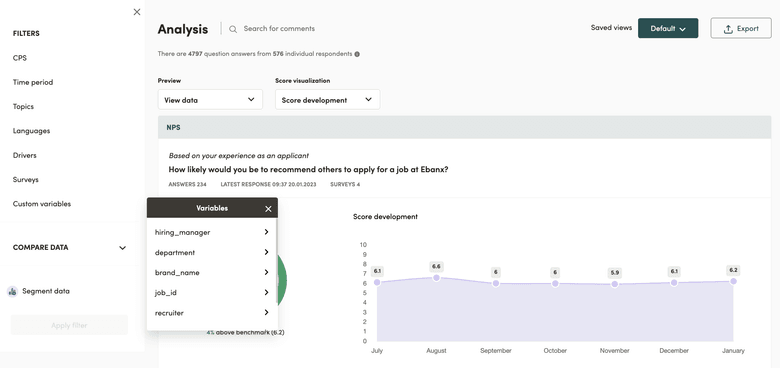Viewport: 780px width, 368px height.
Task: Close the Variables popup
Action: click(268, 209)
